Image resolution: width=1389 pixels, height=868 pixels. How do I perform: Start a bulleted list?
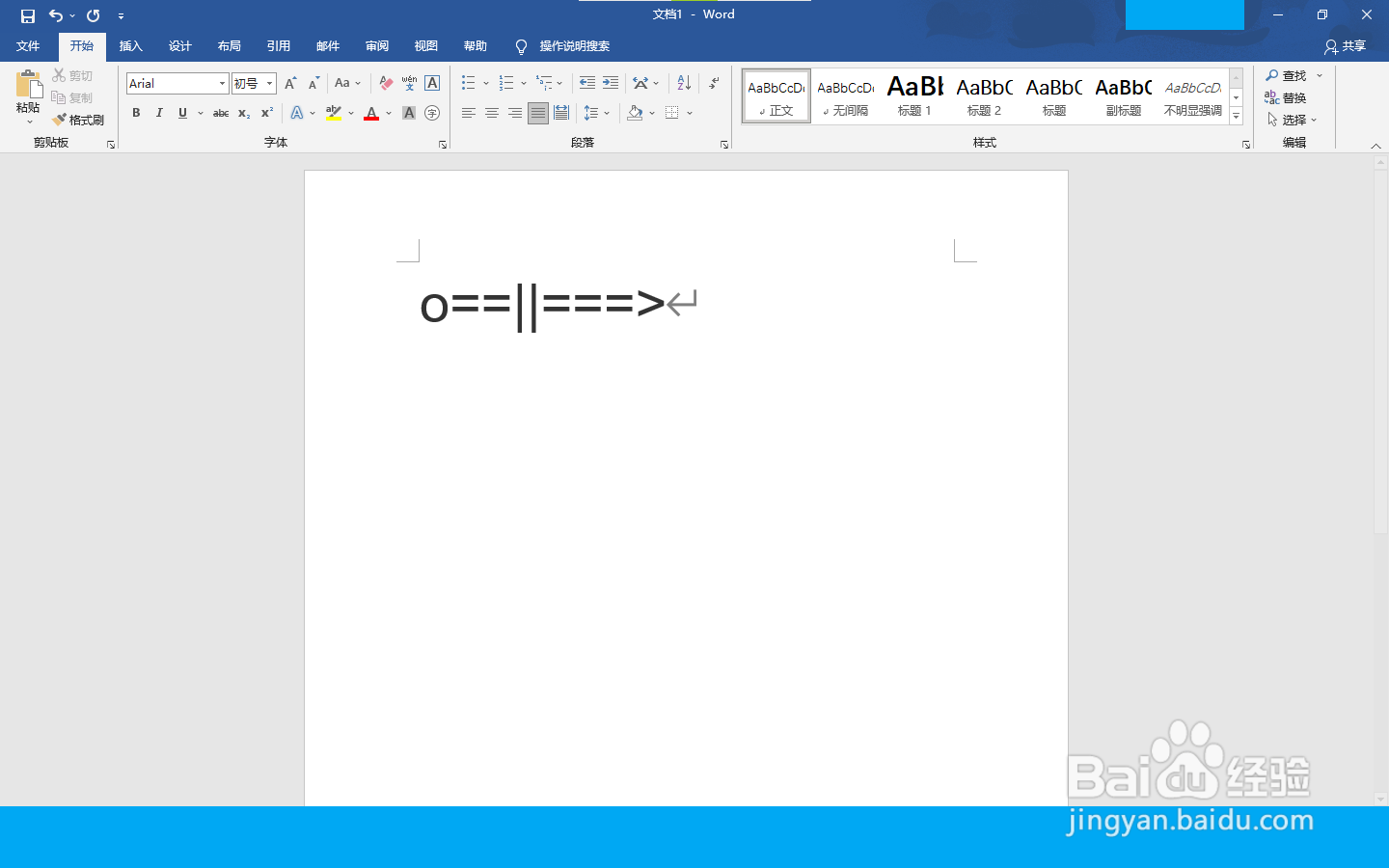click(468, 83)
